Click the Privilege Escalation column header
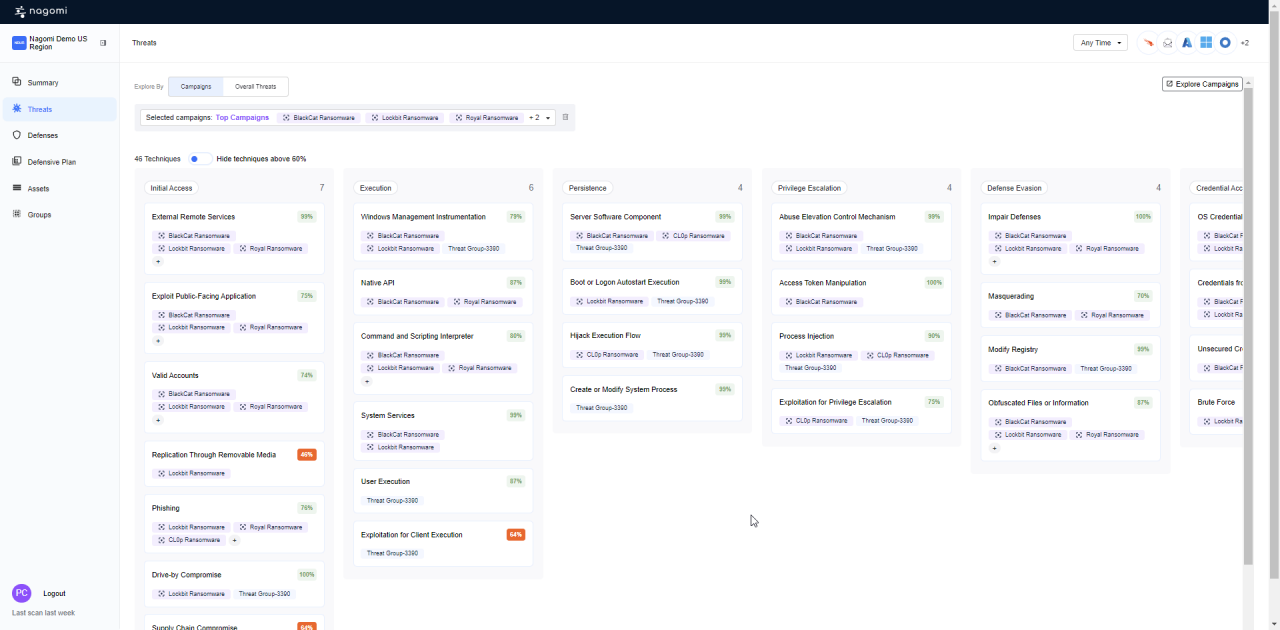The height and width of the screenshot is (630, 1280). tap(809, 188)
